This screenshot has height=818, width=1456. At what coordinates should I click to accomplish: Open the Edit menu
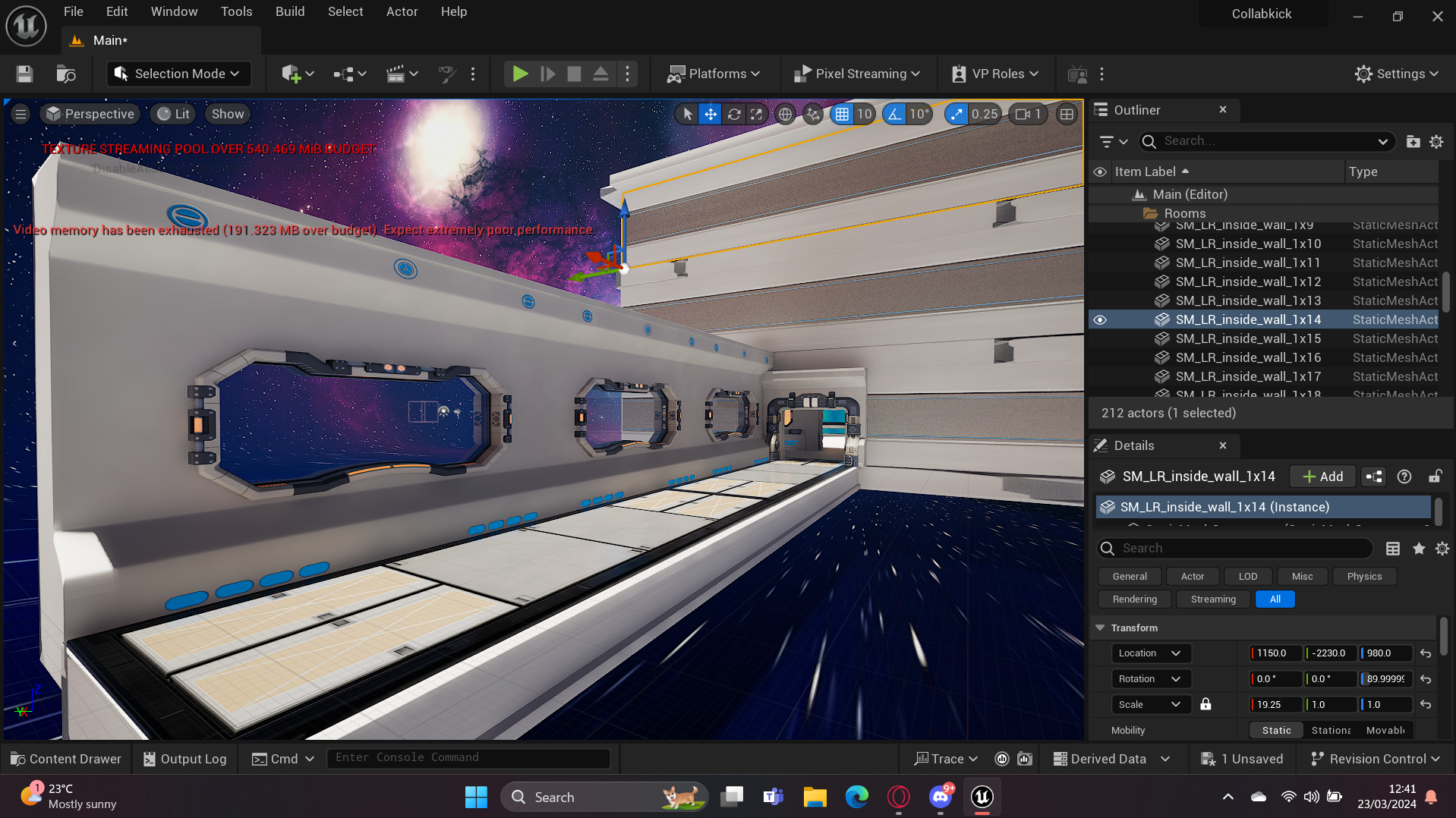point(117,11)
